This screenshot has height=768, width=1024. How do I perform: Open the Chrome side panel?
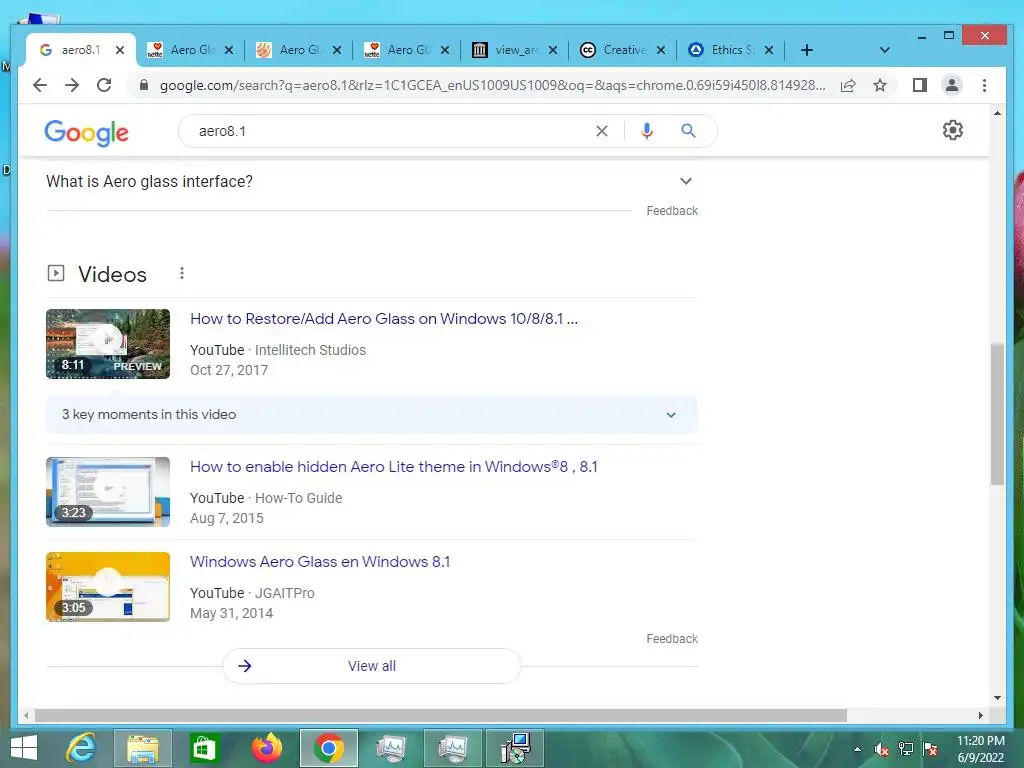click(920, 86)
